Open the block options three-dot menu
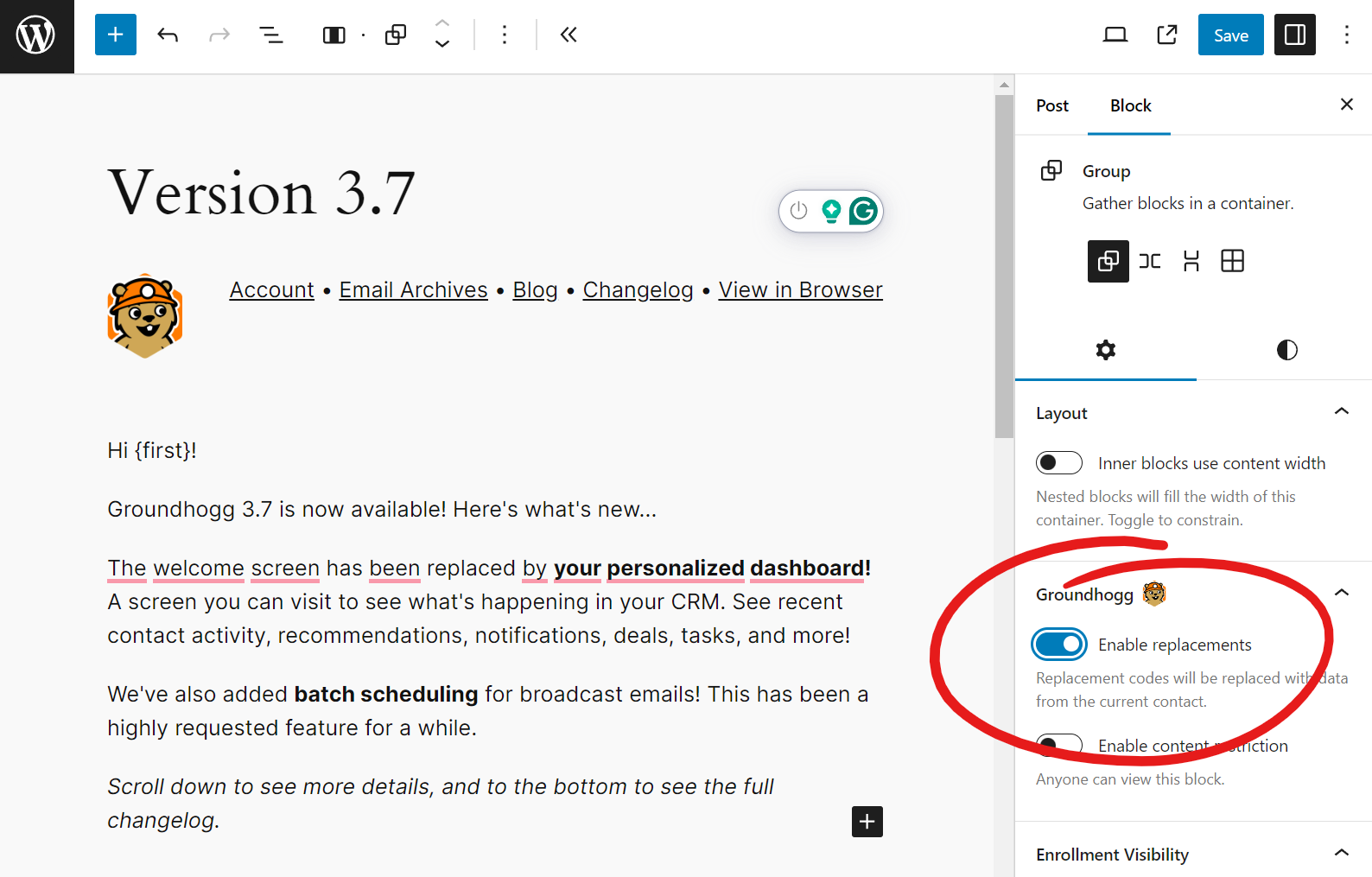The height and width of the screenshot is (877, 1372). [505, 35]
